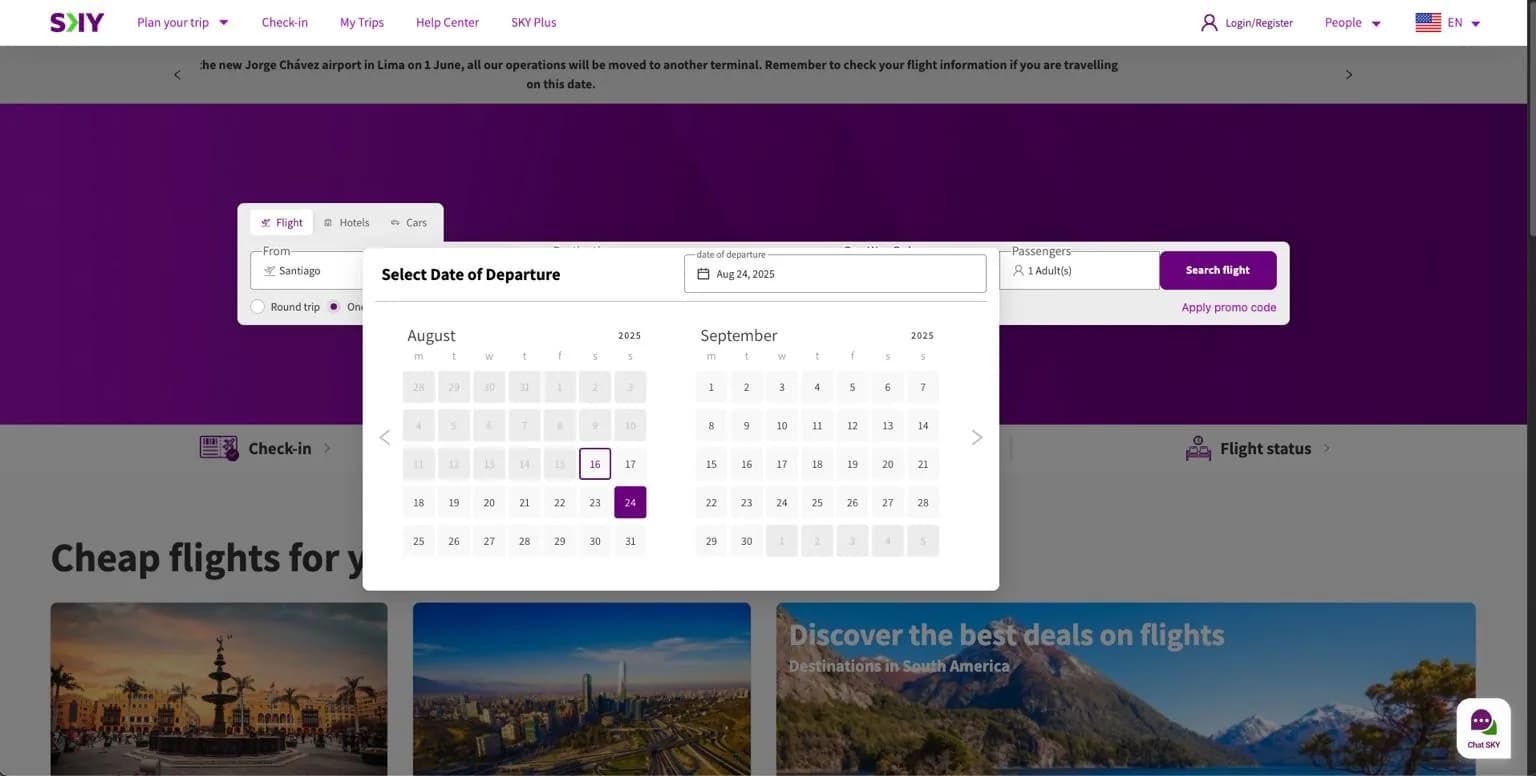
Task: Show previous announcement banner message
Action: click(177, 75)
